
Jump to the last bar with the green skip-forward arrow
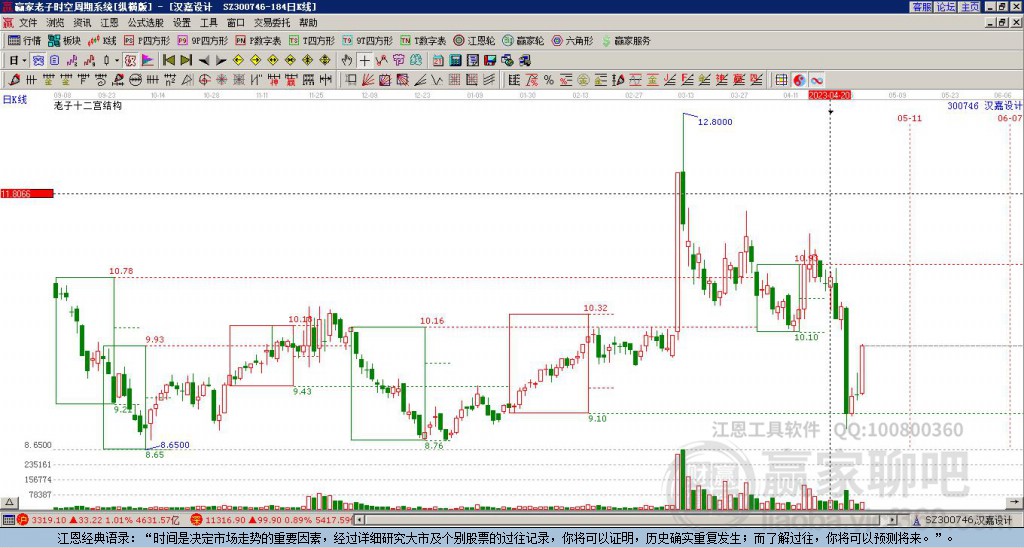click(x=186, y=60)
